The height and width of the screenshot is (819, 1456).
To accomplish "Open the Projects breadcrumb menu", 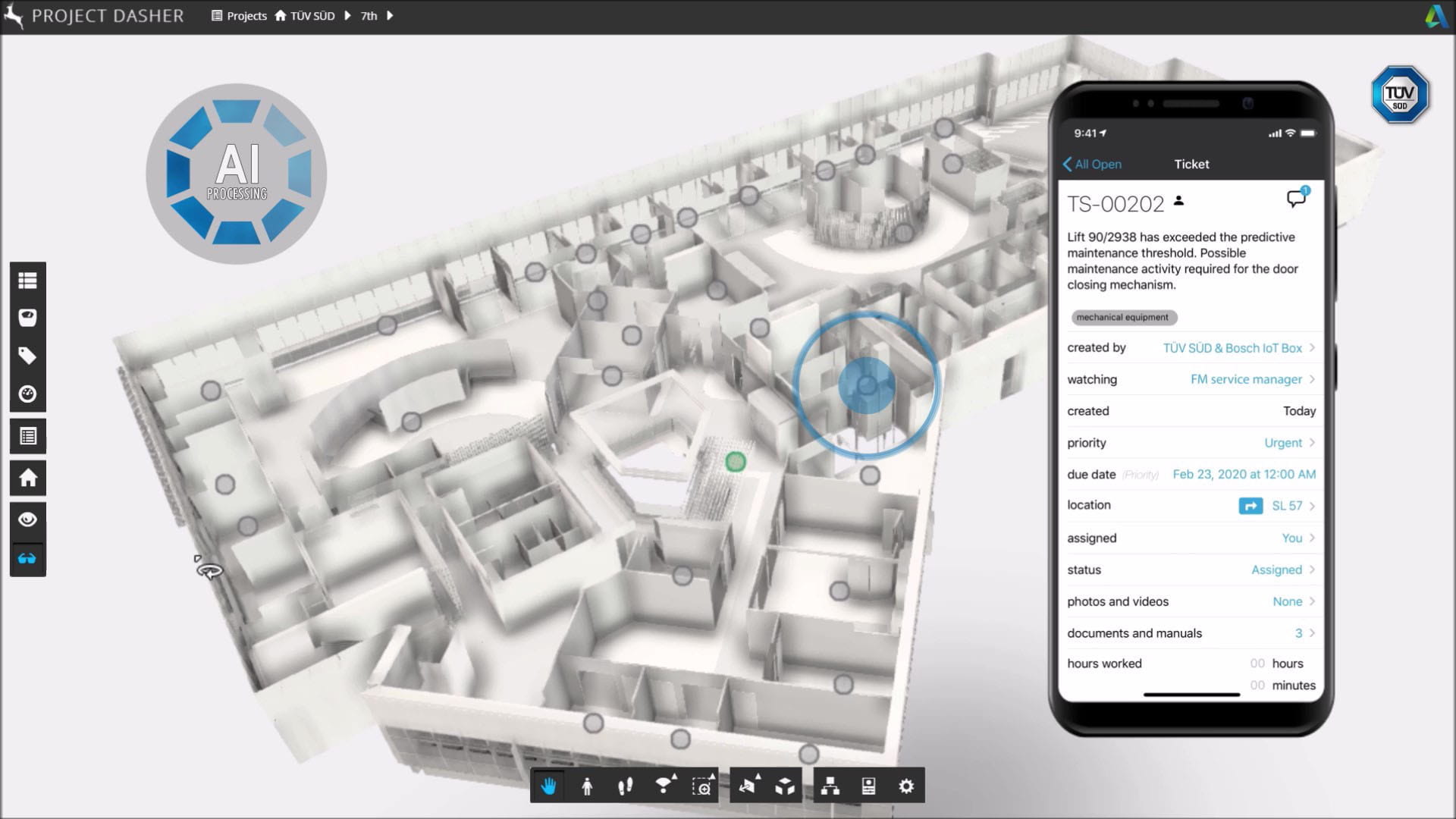I will coord(239,16).
